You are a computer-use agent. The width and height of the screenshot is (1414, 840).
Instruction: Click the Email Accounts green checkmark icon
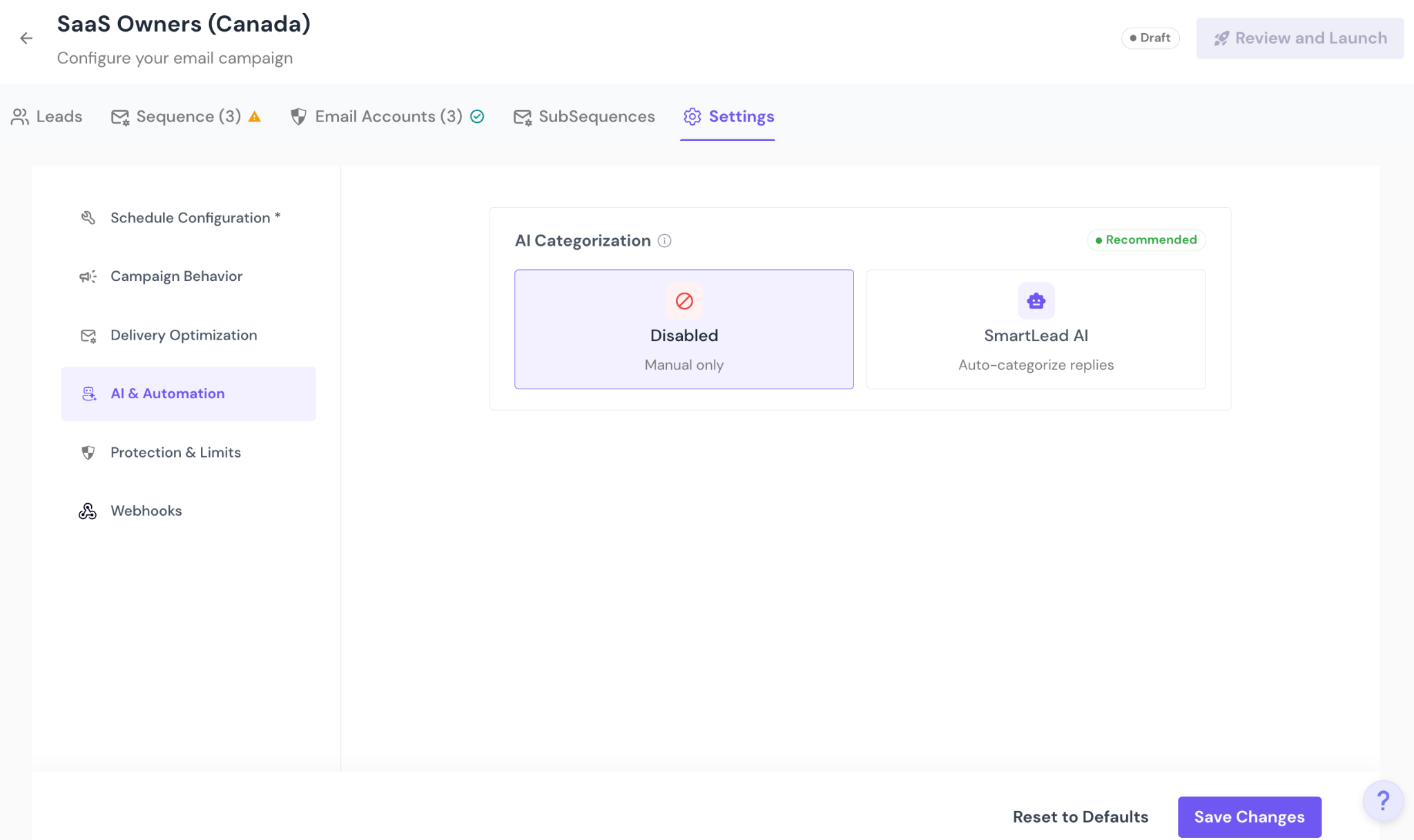(477, 117)
